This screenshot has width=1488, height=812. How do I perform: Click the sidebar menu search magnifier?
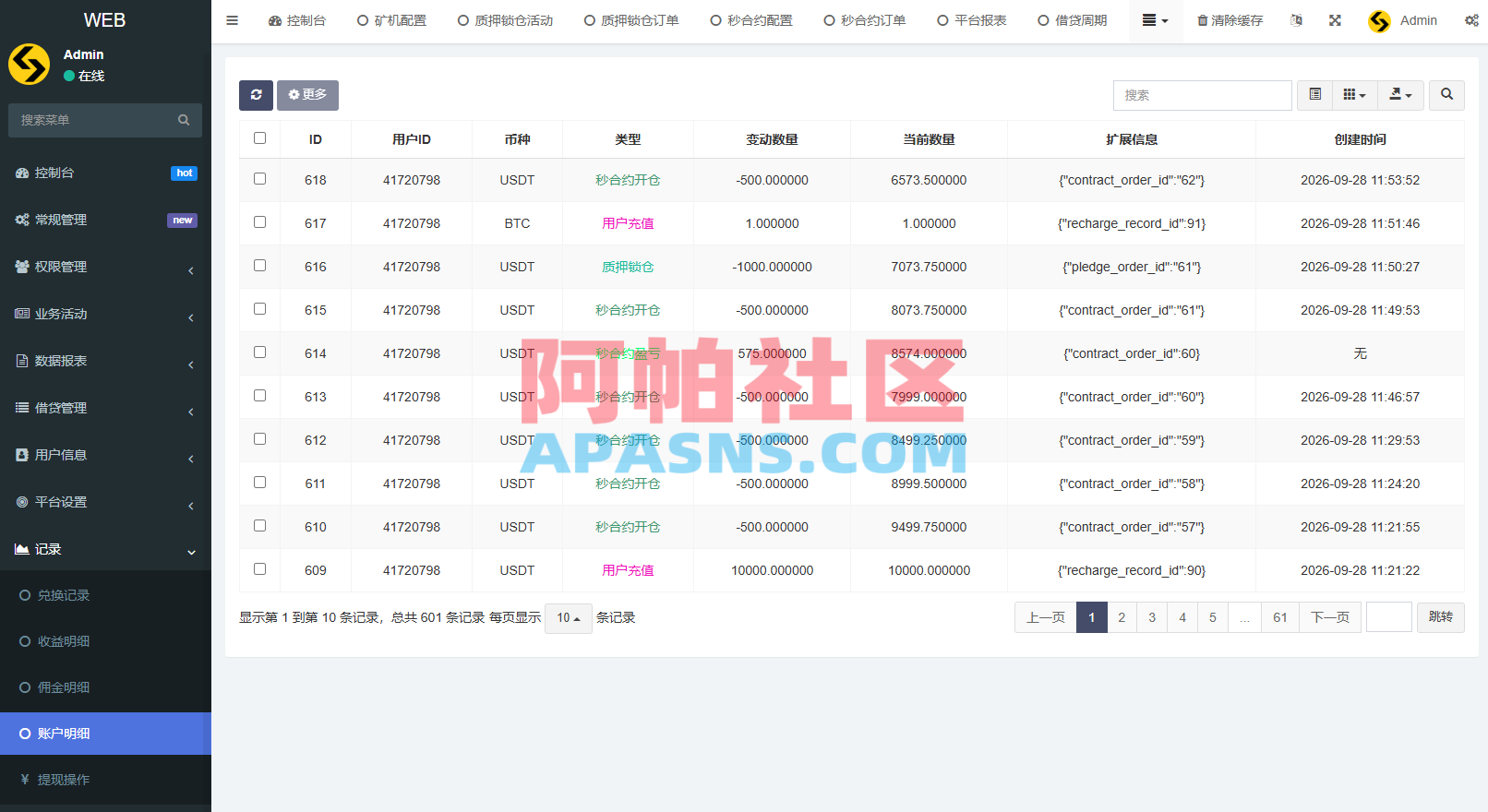tap(184, 120)
